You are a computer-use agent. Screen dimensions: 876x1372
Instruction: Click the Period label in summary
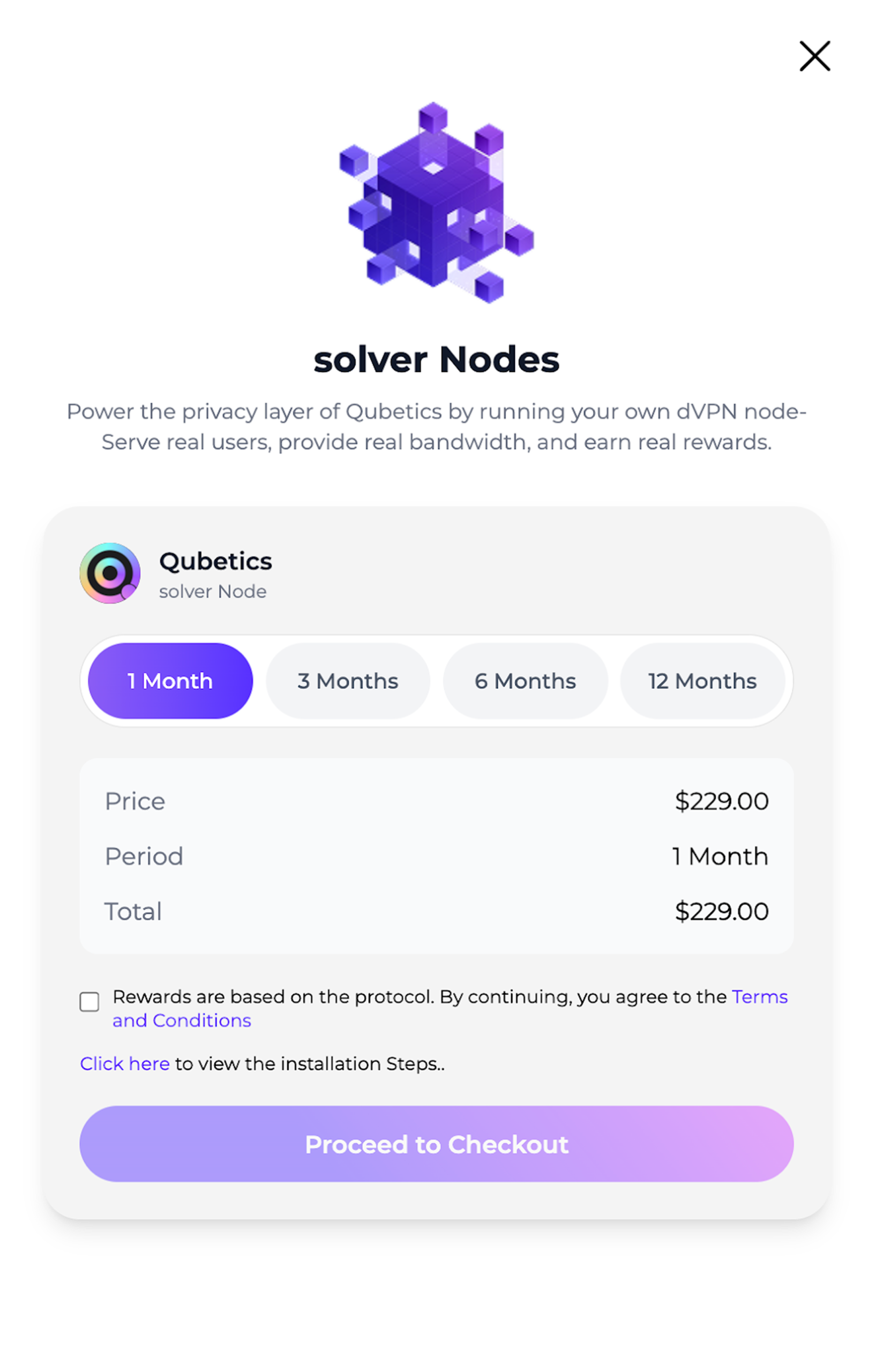144,856
